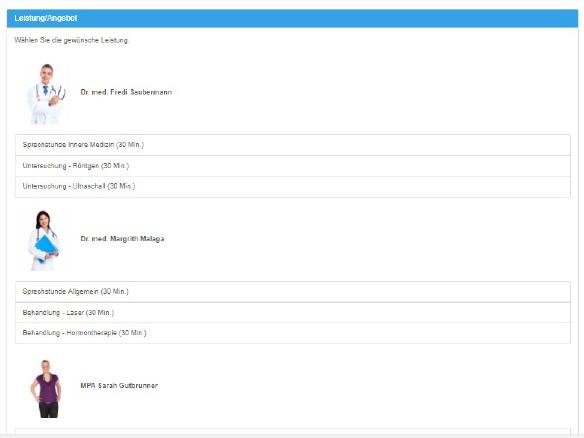584x438 pixels.
Task: Choose Untersuchung - Ultraschall appointment
Action: click(293, 187)
